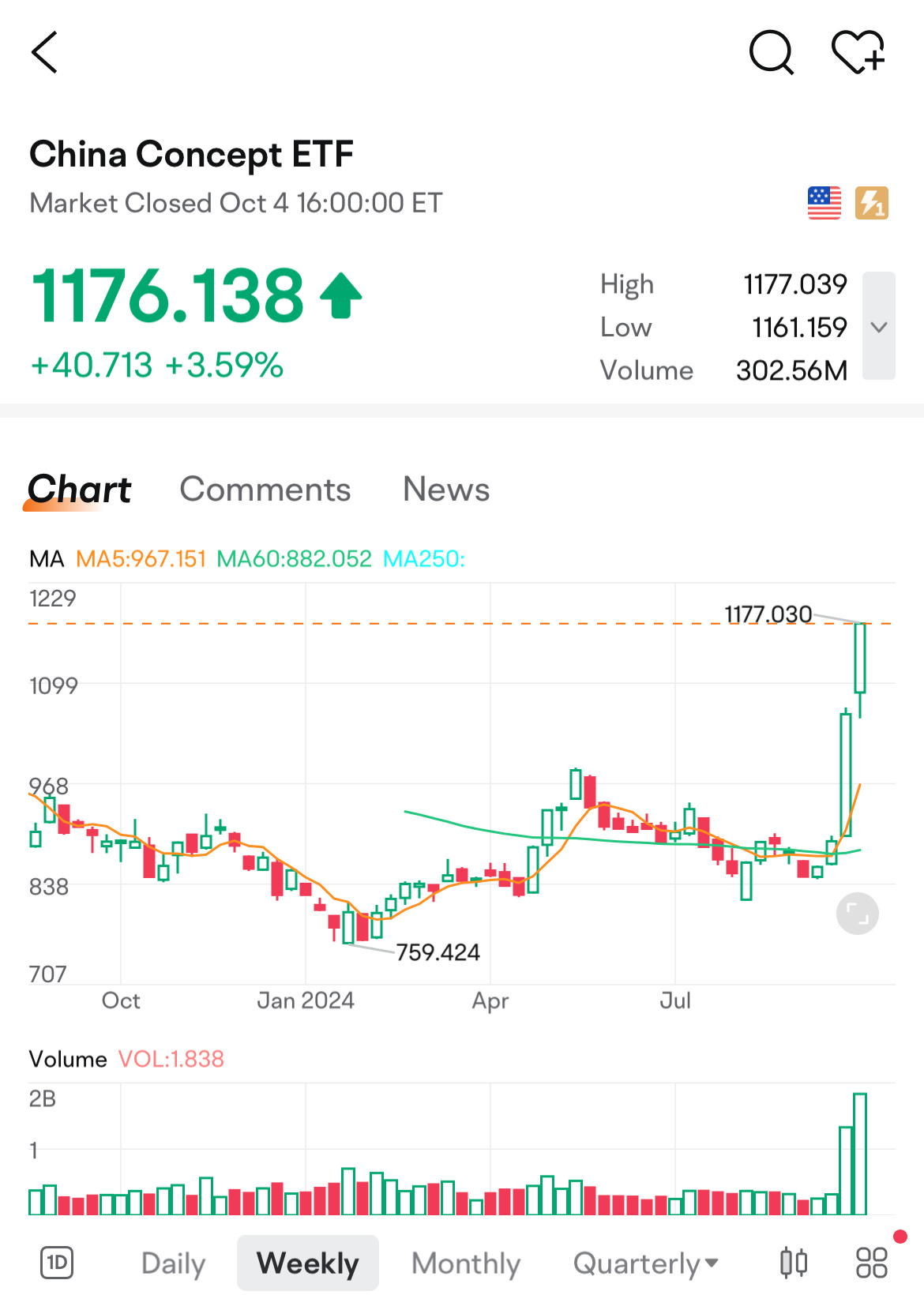
Task: Open the indicators grid icon
Action: coord(872,1263)
